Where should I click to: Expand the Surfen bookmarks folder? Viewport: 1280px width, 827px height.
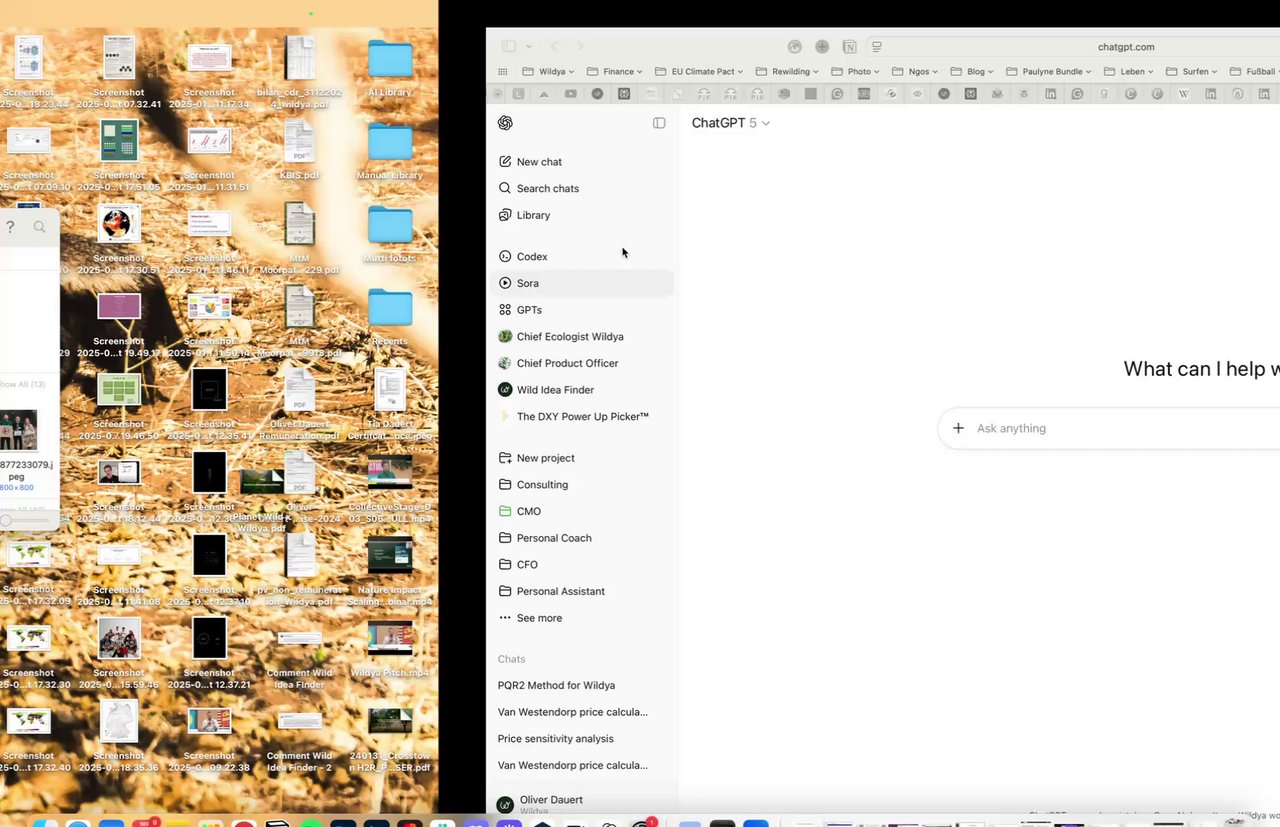[x=1193, y=72]
